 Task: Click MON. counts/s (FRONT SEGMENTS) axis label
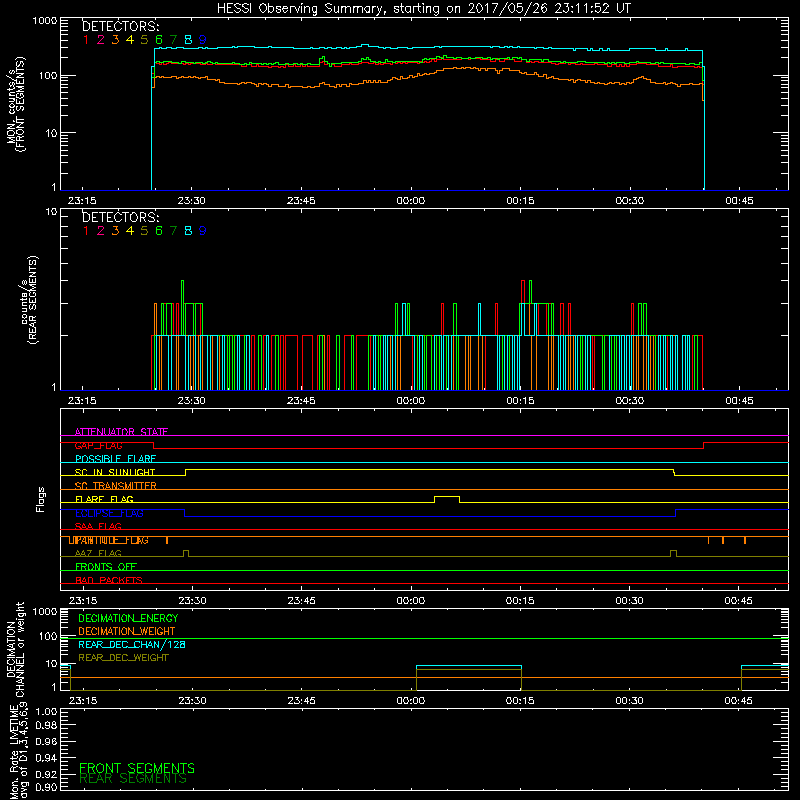pyautogui.click(x=15, y=105)
